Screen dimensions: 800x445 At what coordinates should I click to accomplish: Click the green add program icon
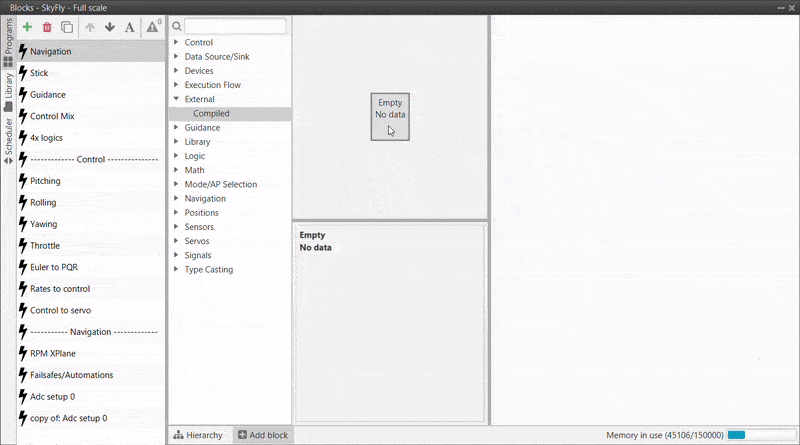coord(27,27)
